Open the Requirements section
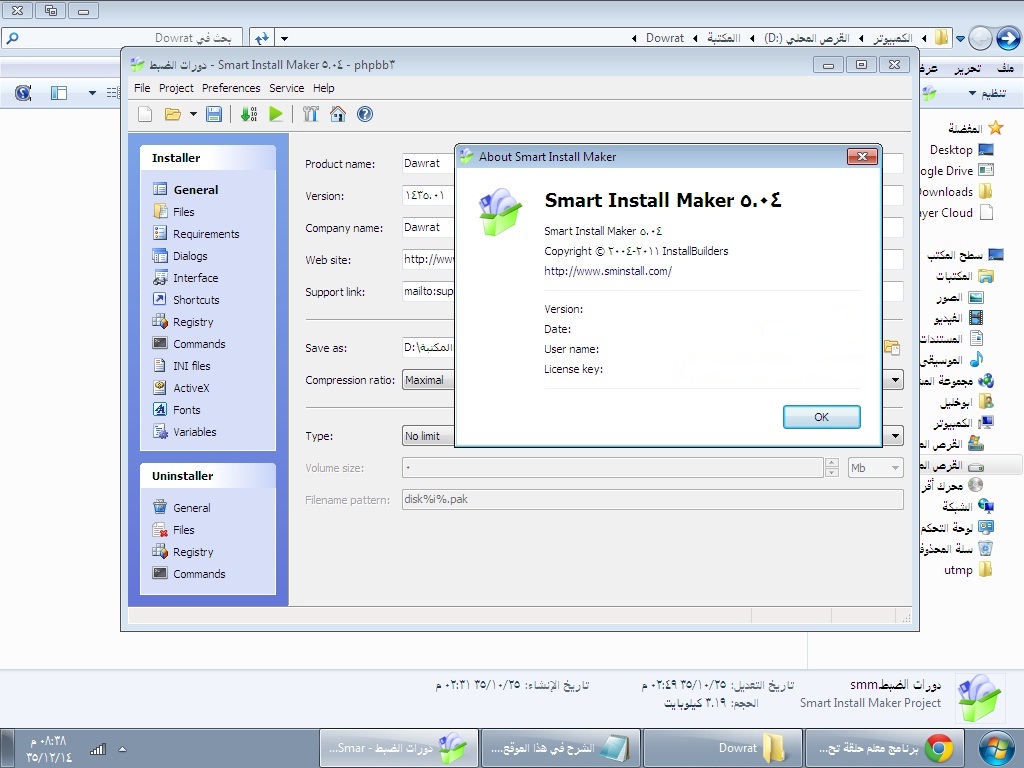The width and height of the screenshot is (1024, 768). pos(196,234)
